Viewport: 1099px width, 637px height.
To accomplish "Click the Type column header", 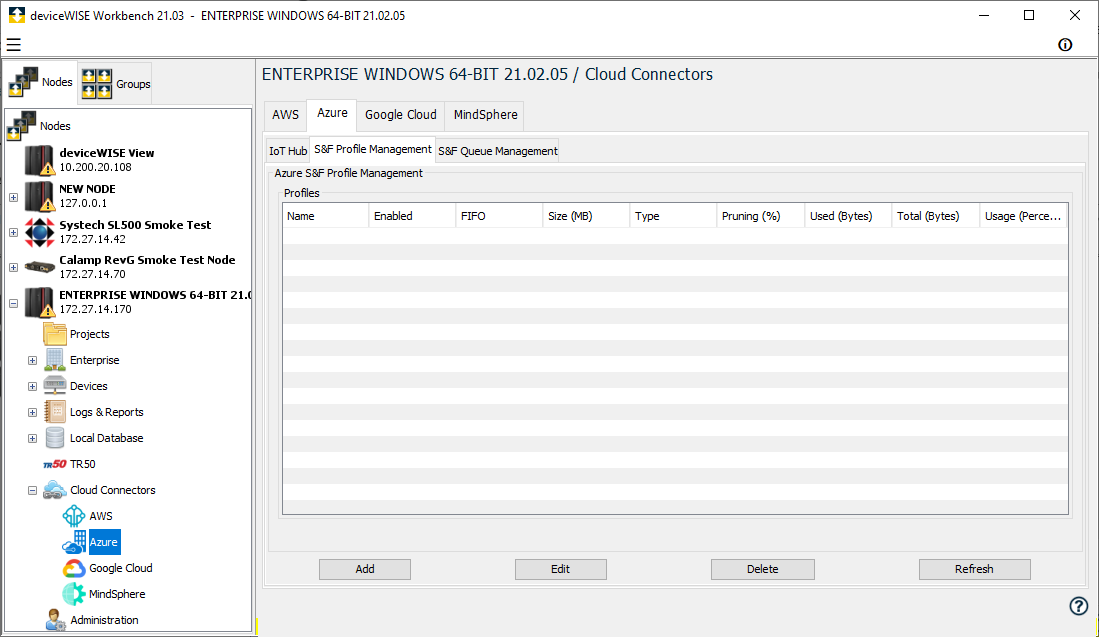I will (673, 216).
